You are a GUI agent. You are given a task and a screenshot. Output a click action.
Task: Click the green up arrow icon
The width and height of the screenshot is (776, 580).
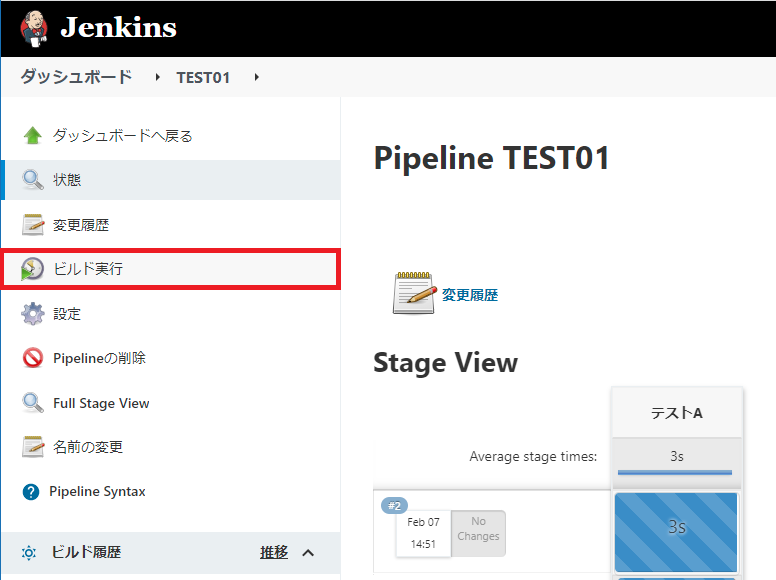(x=33, y=135)
